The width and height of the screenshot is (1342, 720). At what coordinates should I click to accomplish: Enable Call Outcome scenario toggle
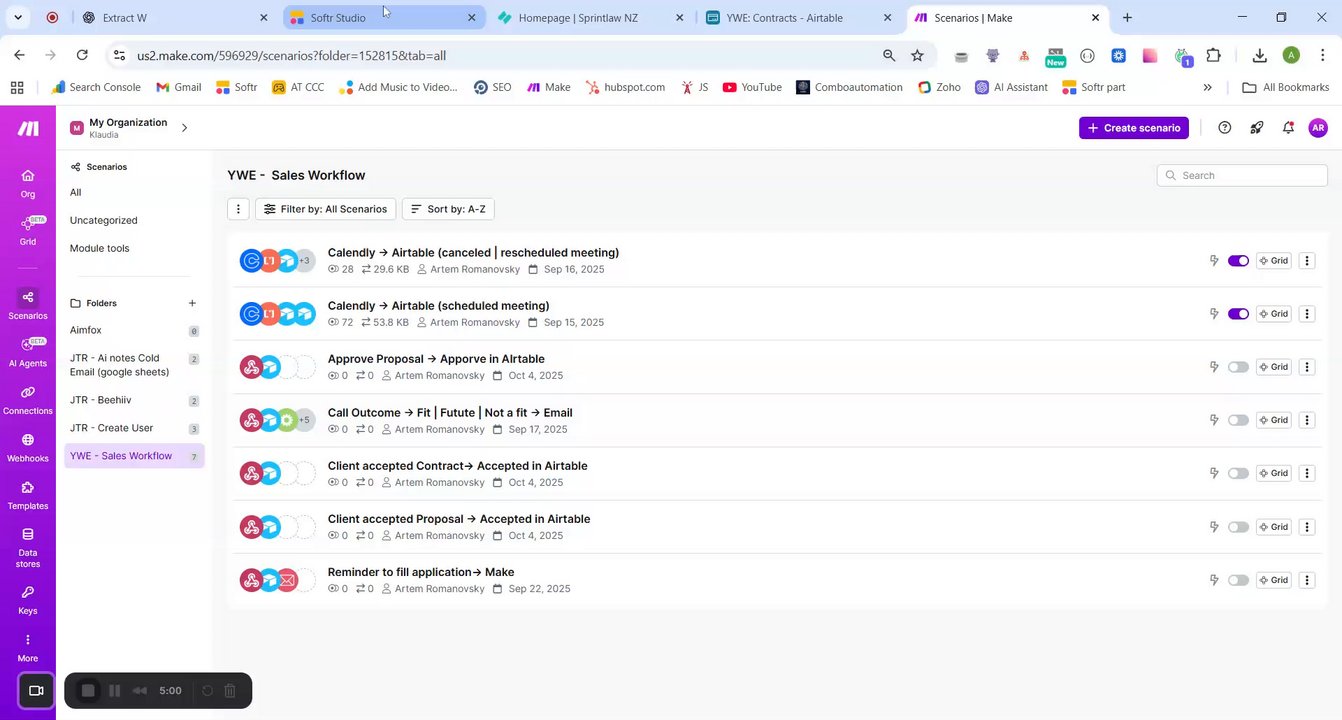[1238, 420]
